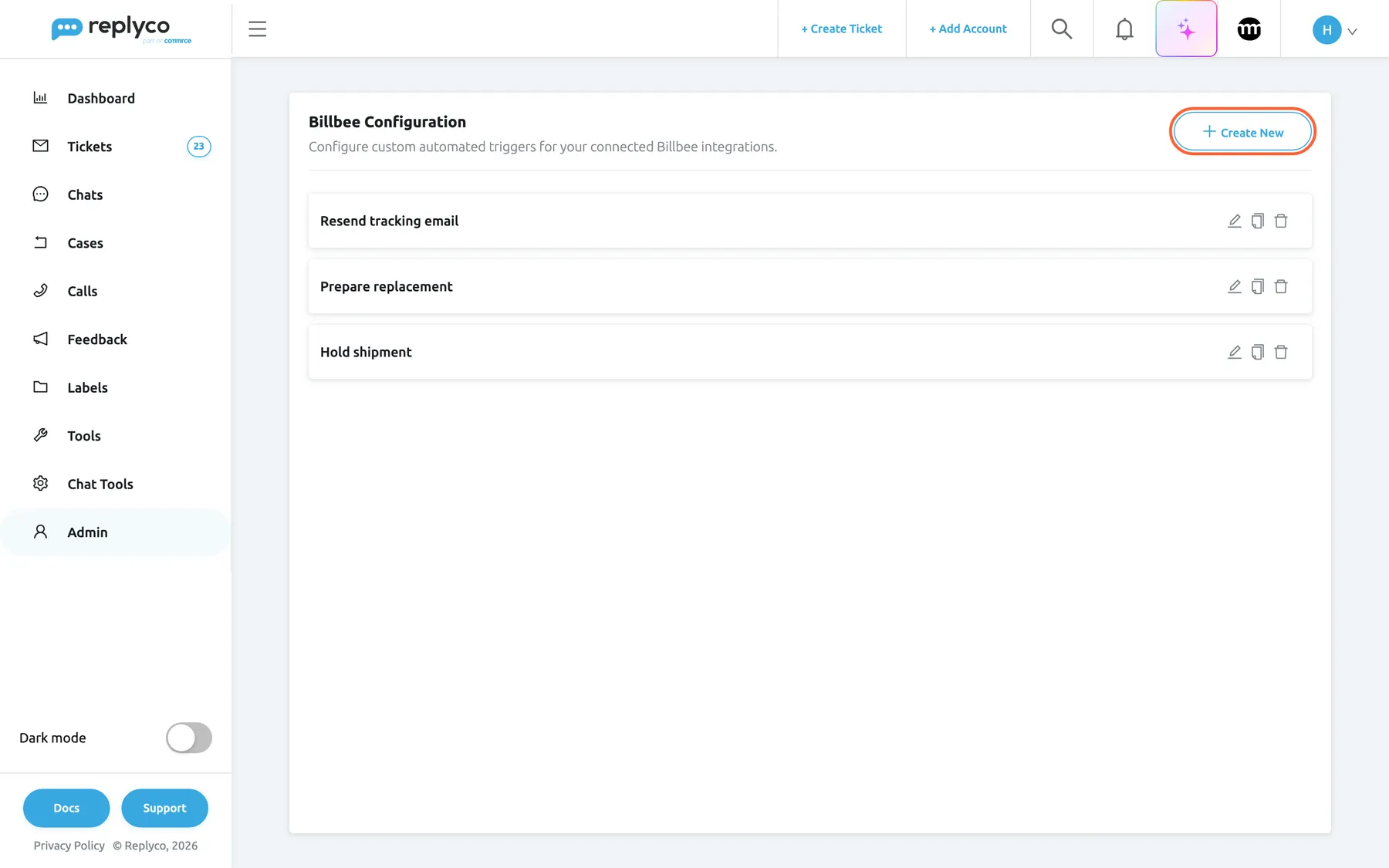Open Calls in sidebar
The image size is (1389, 868).
click(x=116, y=291)
